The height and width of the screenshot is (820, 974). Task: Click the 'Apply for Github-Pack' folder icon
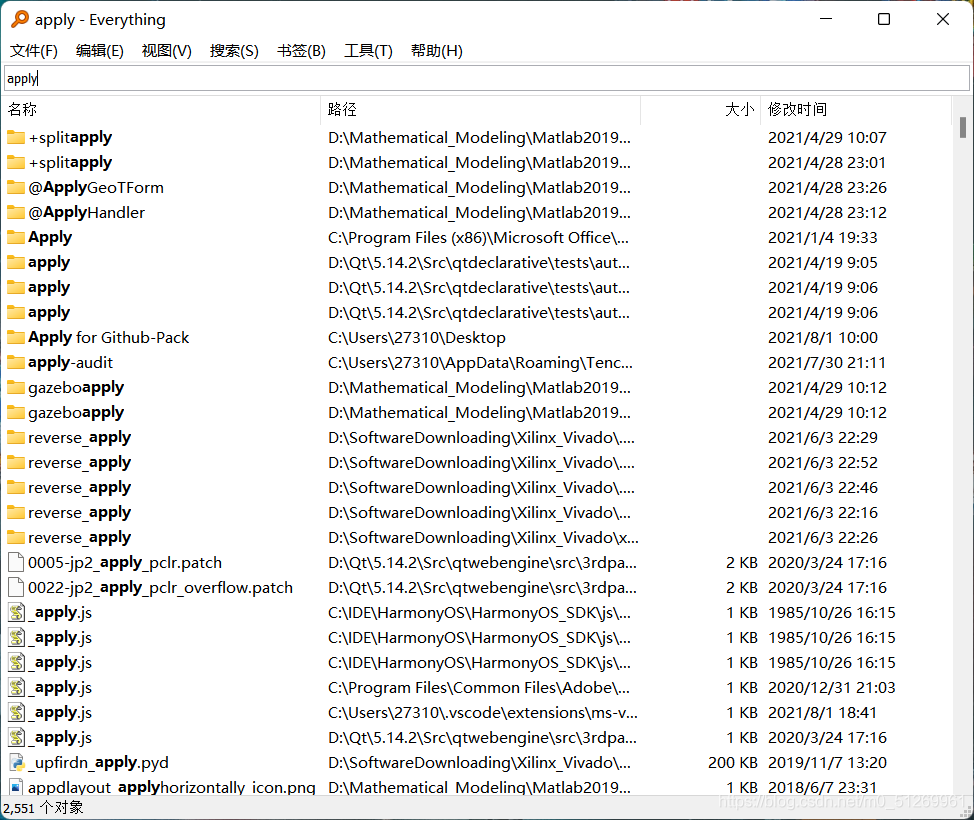[x=16, y=337]
